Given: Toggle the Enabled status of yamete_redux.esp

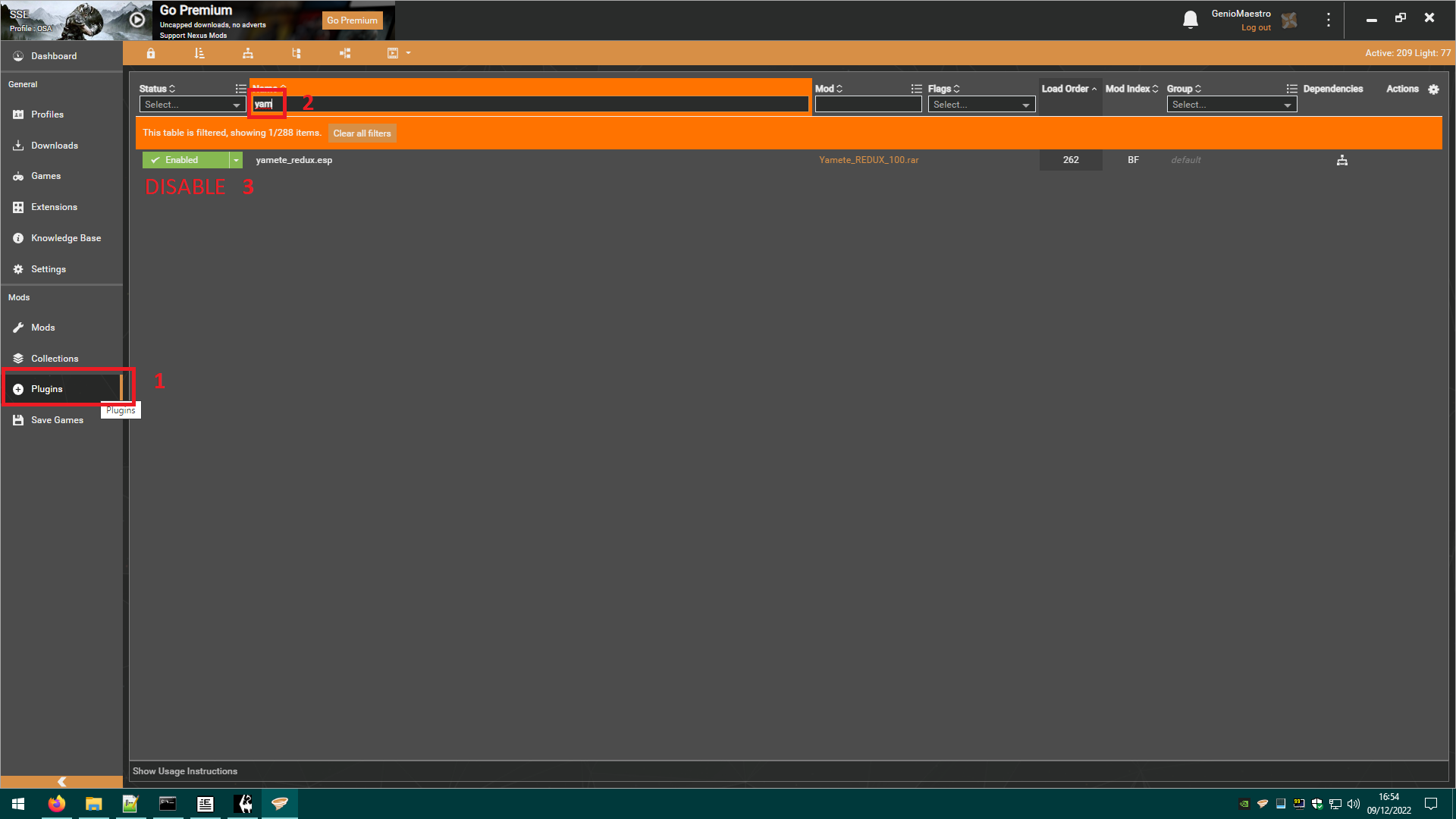Looking at the screenshot, I should (185, 160).
